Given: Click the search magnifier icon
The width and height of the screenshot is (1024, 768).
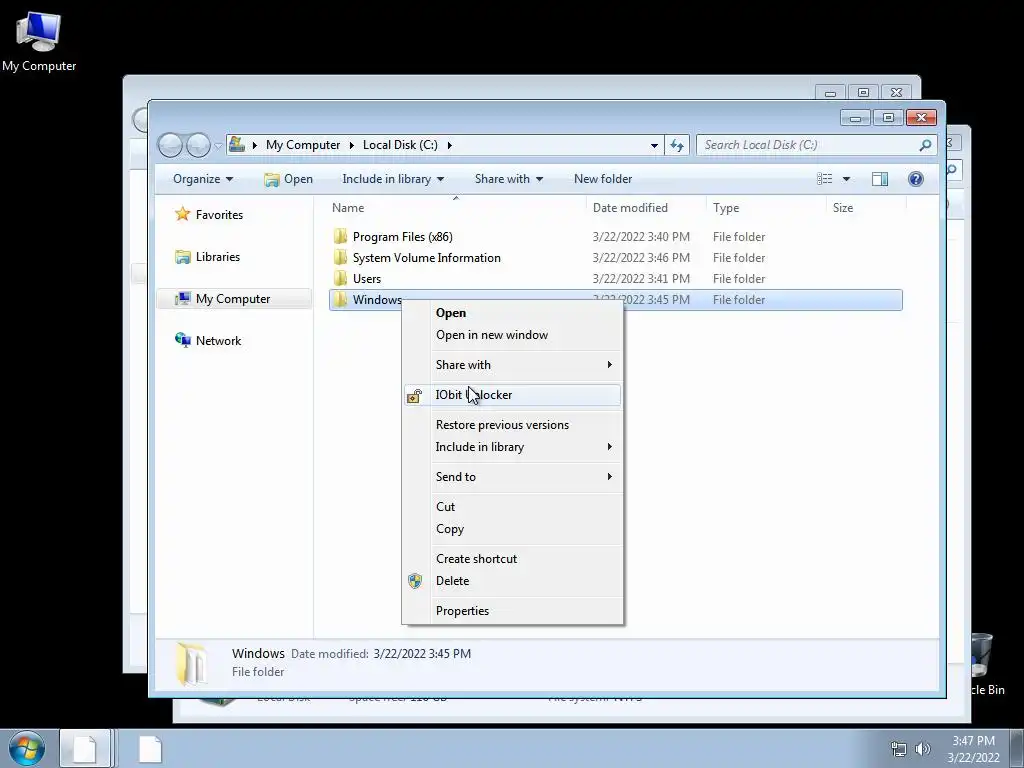Looking at the screenshot, I should (925, 145).
